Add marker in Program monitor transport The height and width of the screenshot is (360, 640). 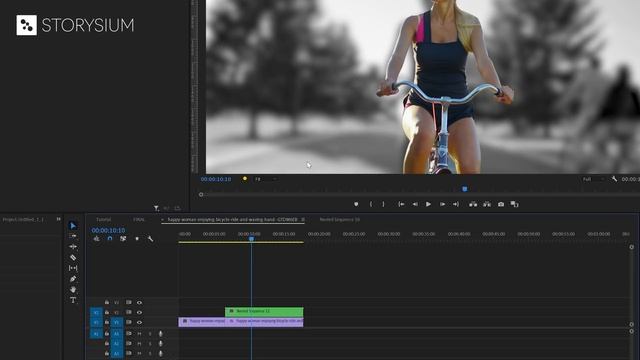point(356,204)
